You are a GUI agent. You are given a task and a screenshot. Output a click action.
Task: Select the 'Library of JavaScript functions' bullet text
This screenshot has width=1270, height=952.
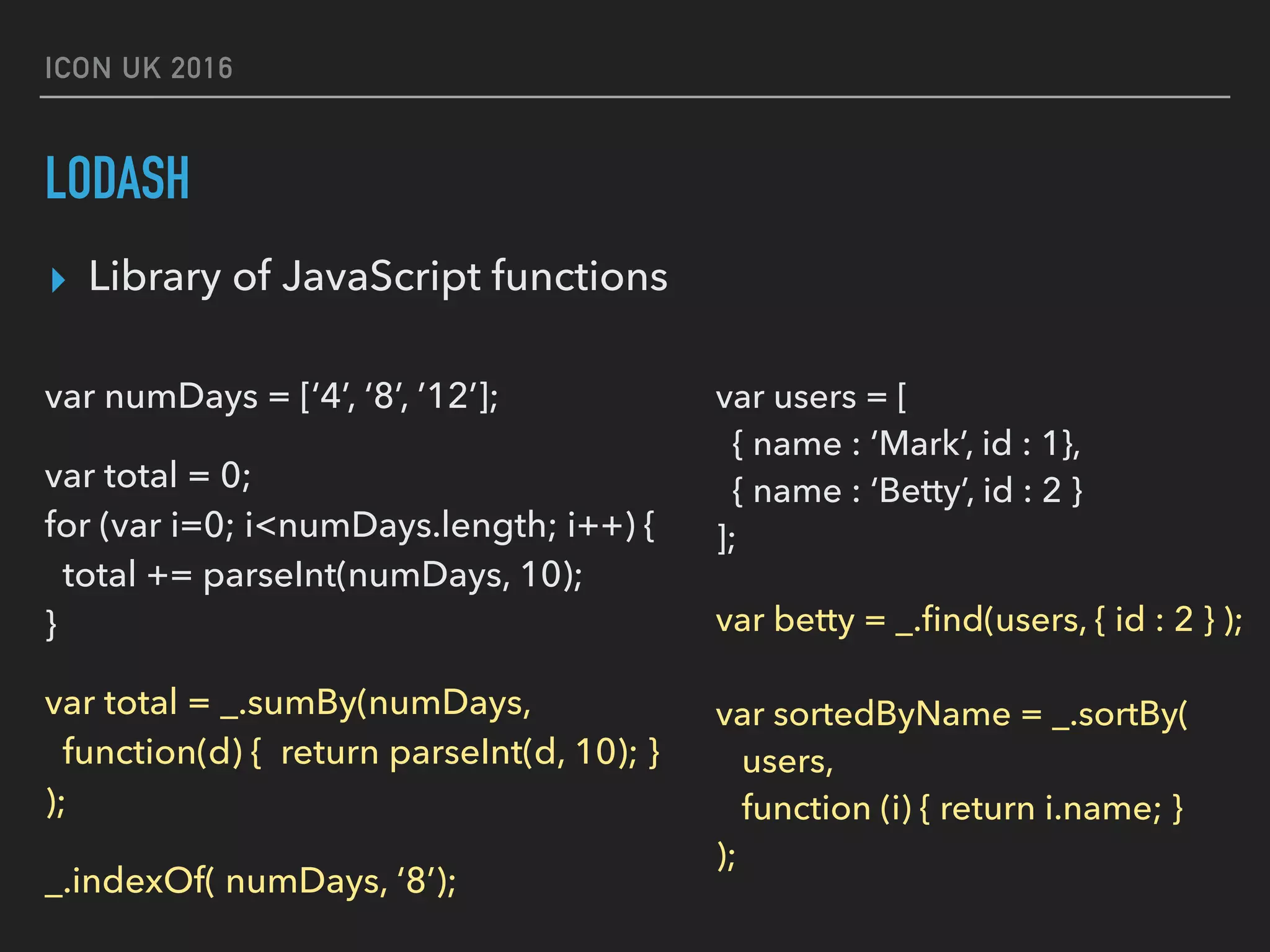pos(378,276)
